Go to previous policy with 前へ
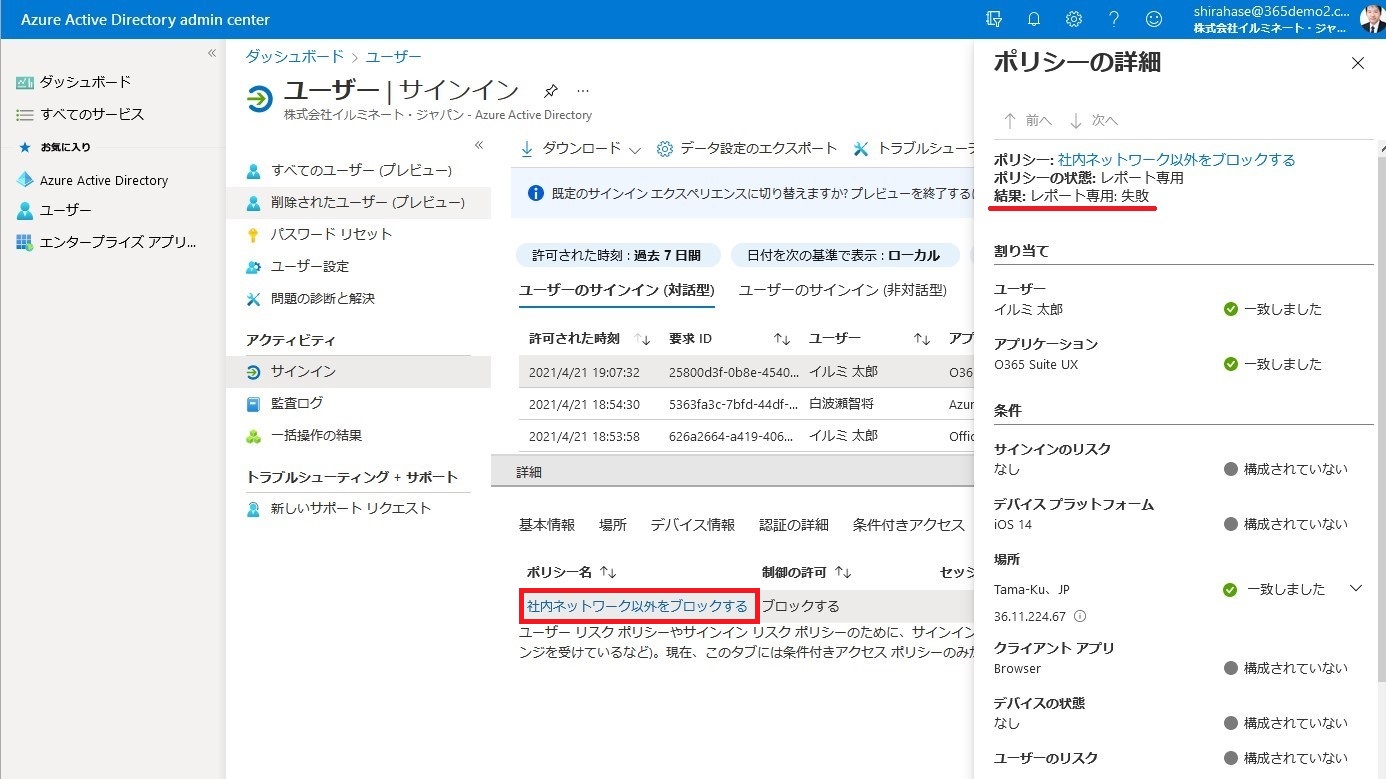Image resolution: width=1386 pixels, height=779 pixels. (1027, 120)
